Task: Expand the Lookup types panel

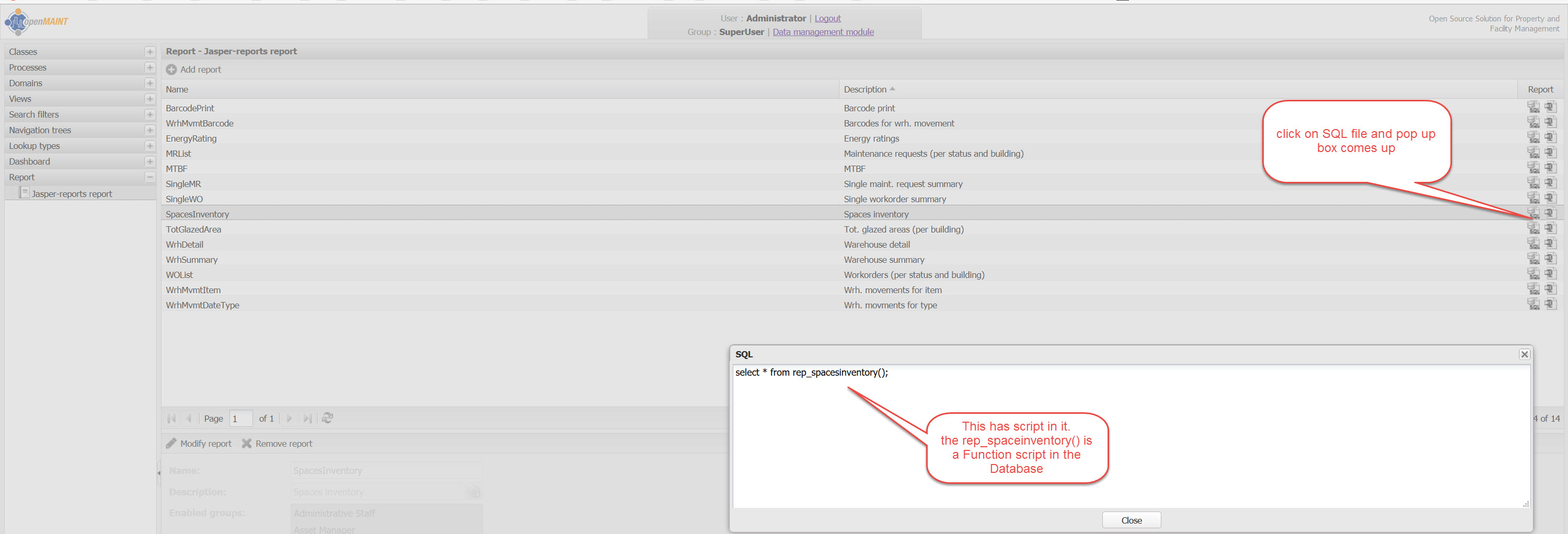Action: tap(149, 146)
